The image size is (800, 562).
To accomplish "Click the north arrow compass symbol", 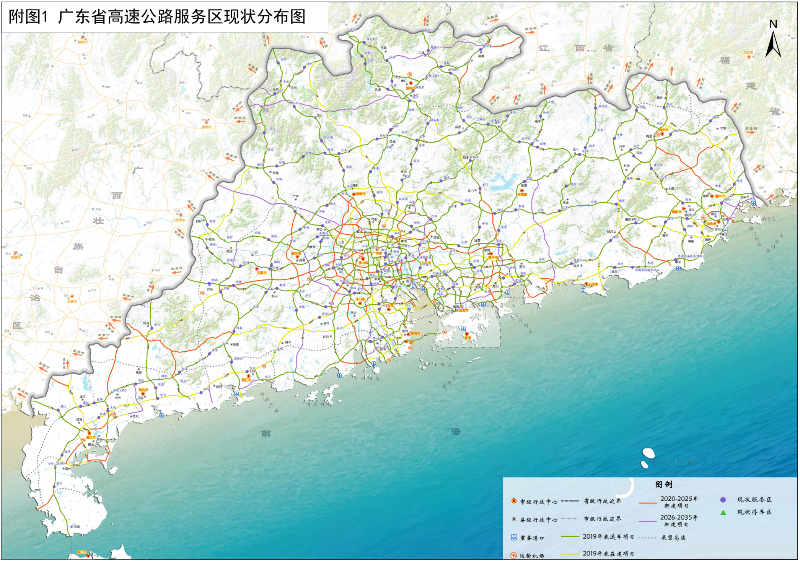I will point(773,42).
